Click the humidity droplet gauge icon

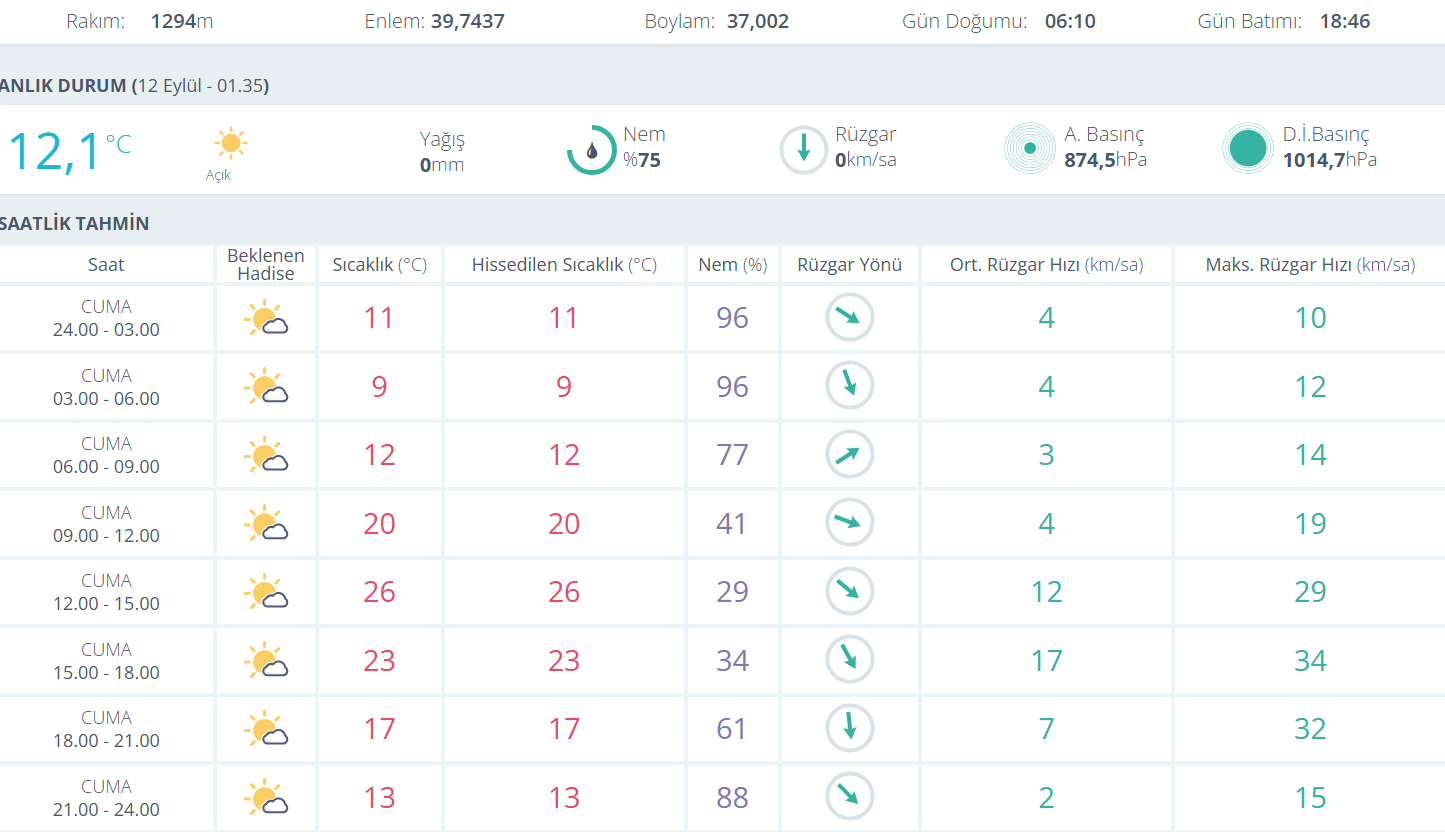[592, 150]
